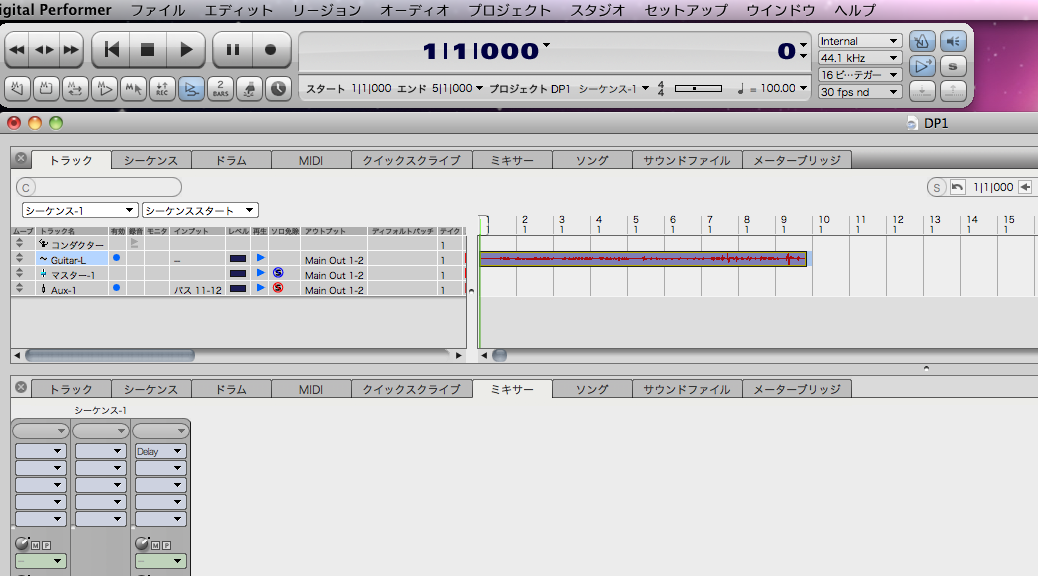Toggle enable dot for Aux-1 track
The width and height of the screenshot is (1038, 576).
pos(117,287)
